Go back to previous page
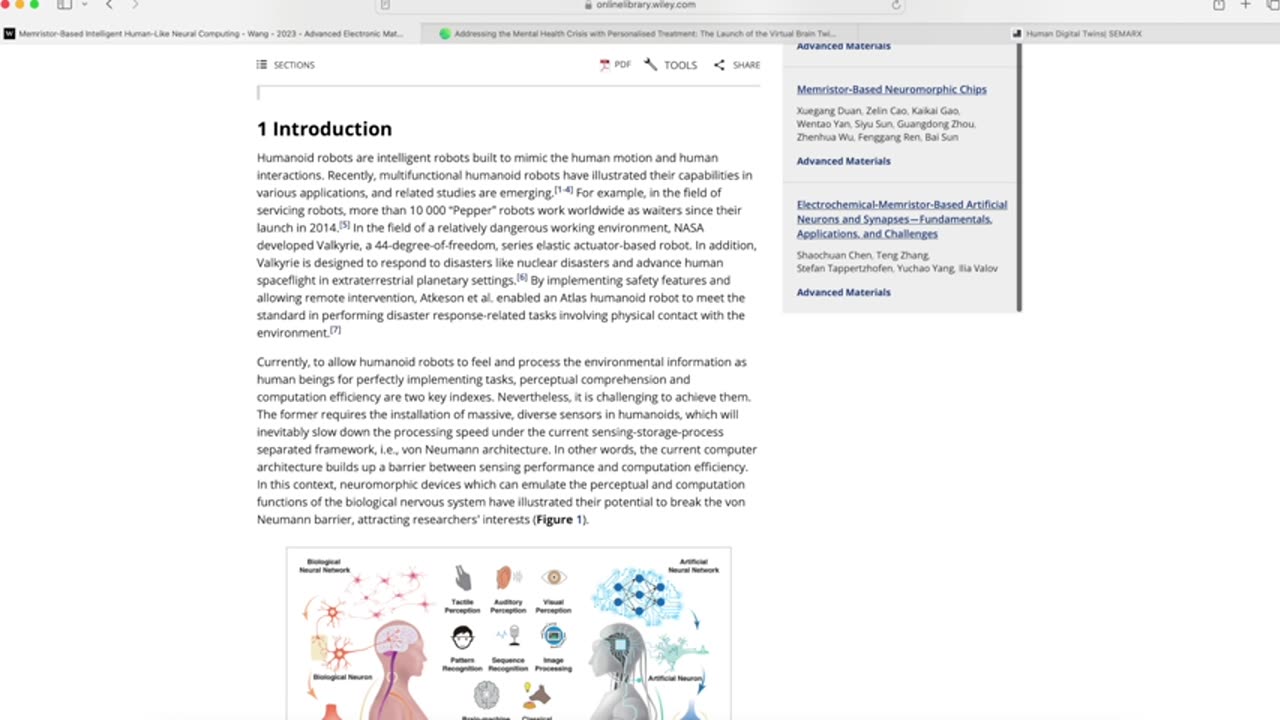Viewport: 1280px width, 720px height. coord(109,5)
